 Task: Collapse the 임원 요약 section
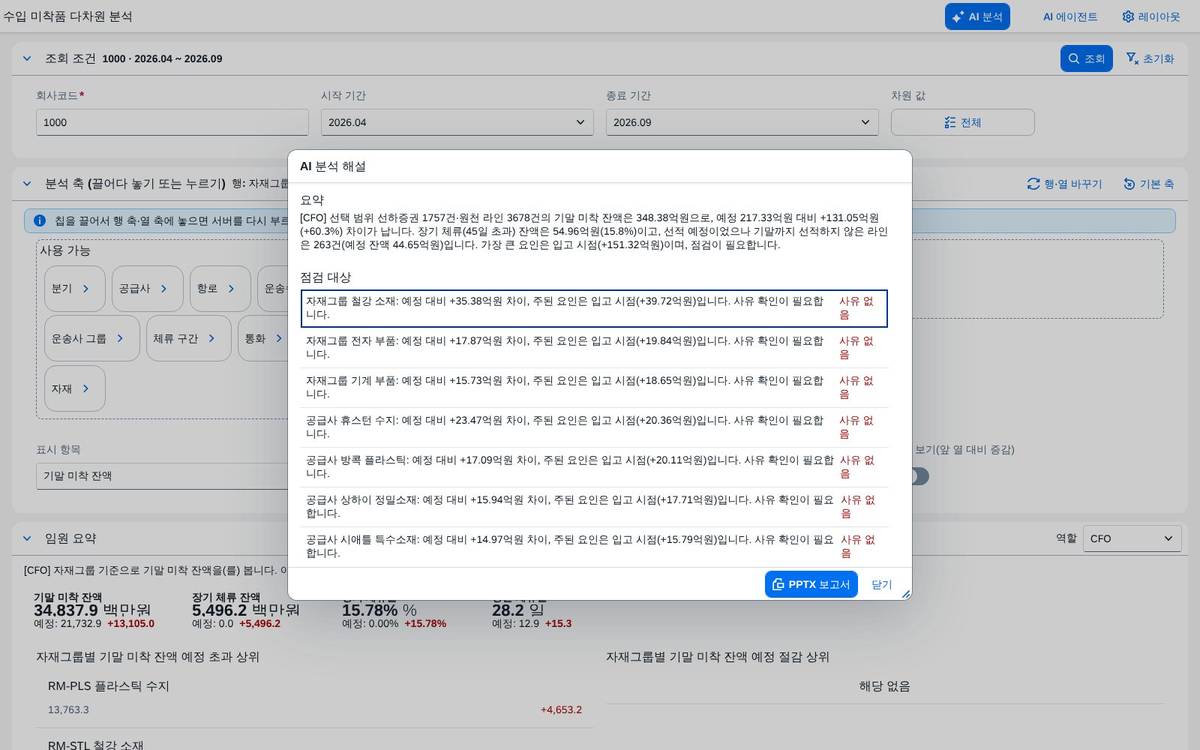[27, 538]
